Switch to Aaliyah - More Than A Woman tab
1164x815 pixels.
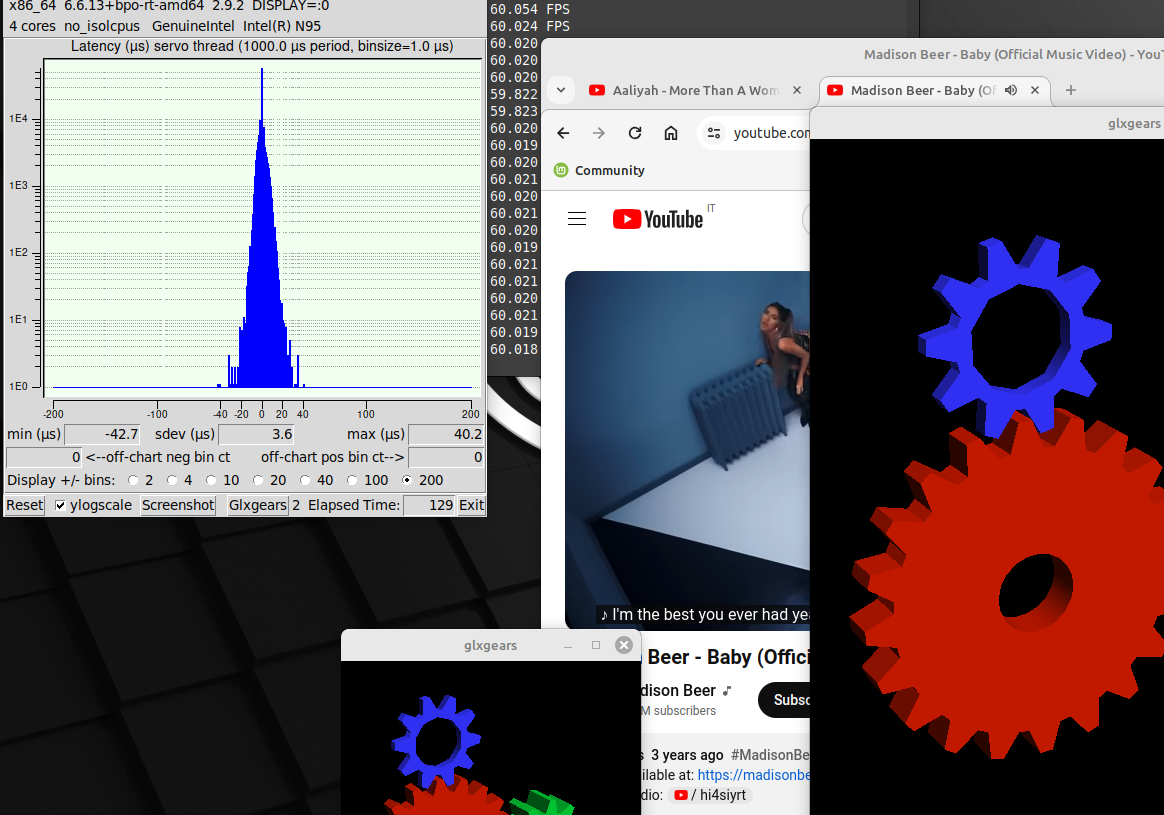(x=695, y=90)
